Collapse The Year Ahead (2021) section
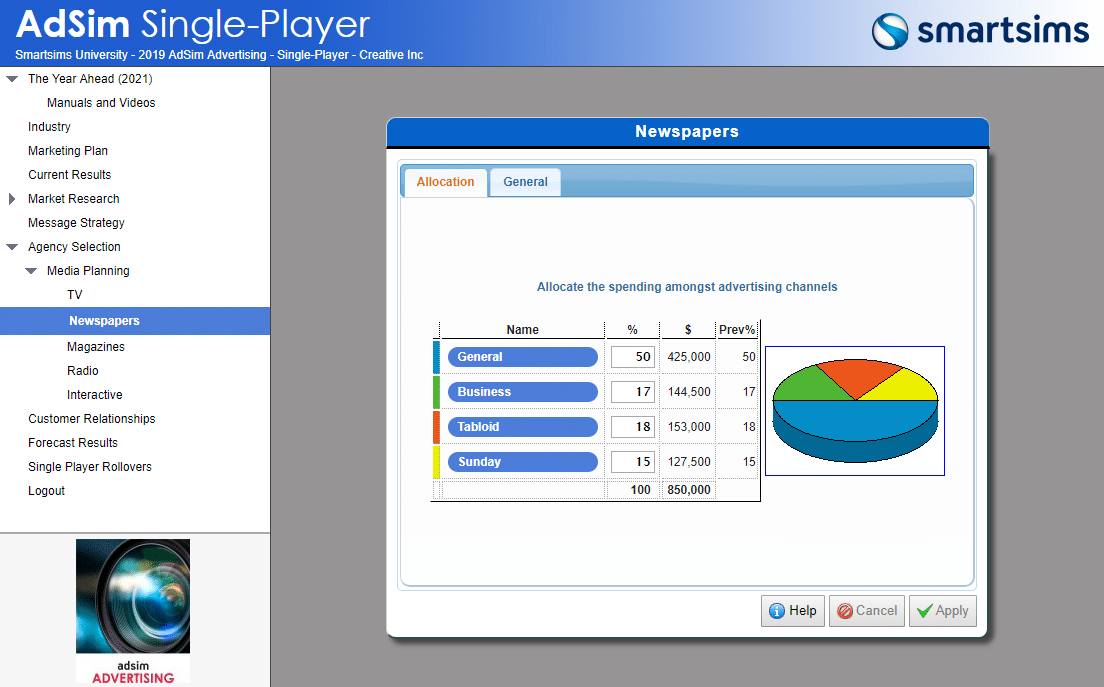The image size is (1104, 687). [12, 79]
